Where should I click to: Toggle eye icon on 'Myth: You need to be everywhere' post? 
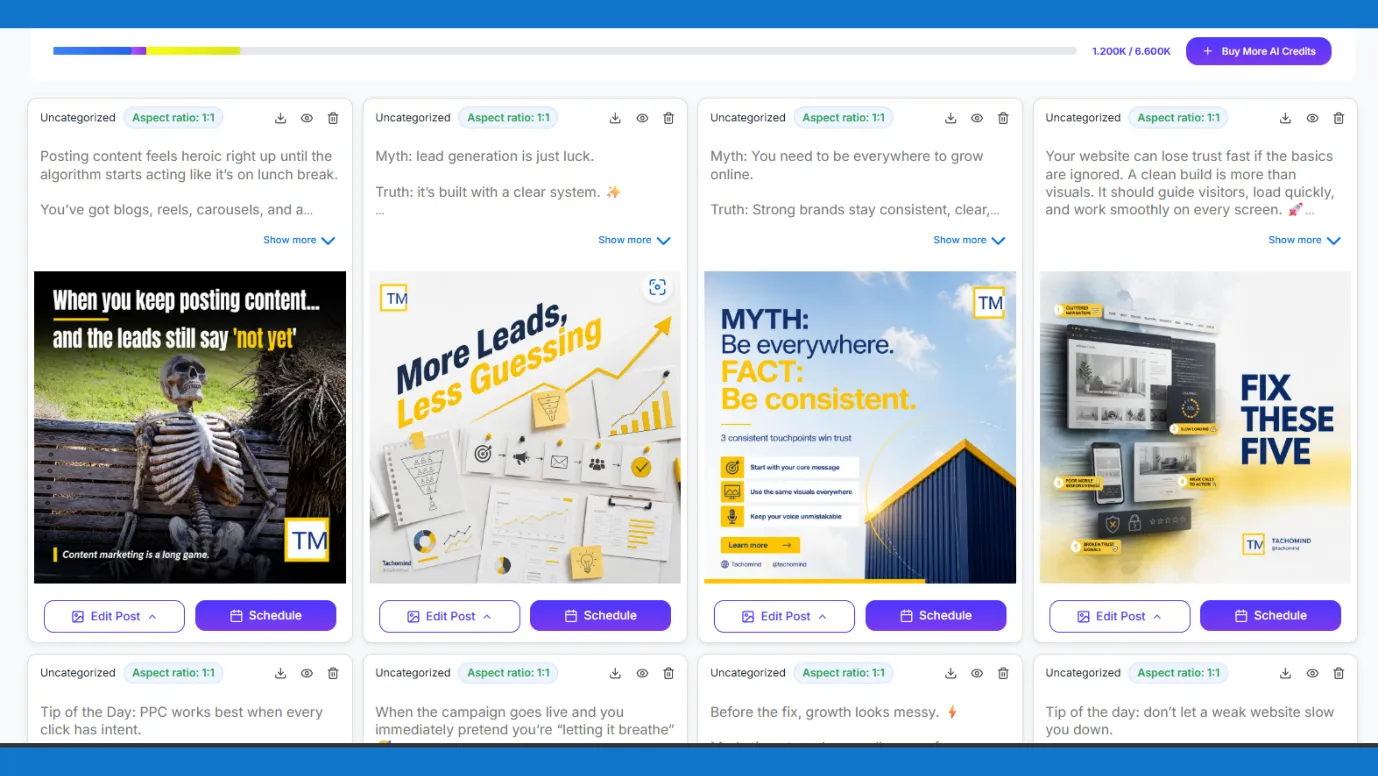point(977,118)
